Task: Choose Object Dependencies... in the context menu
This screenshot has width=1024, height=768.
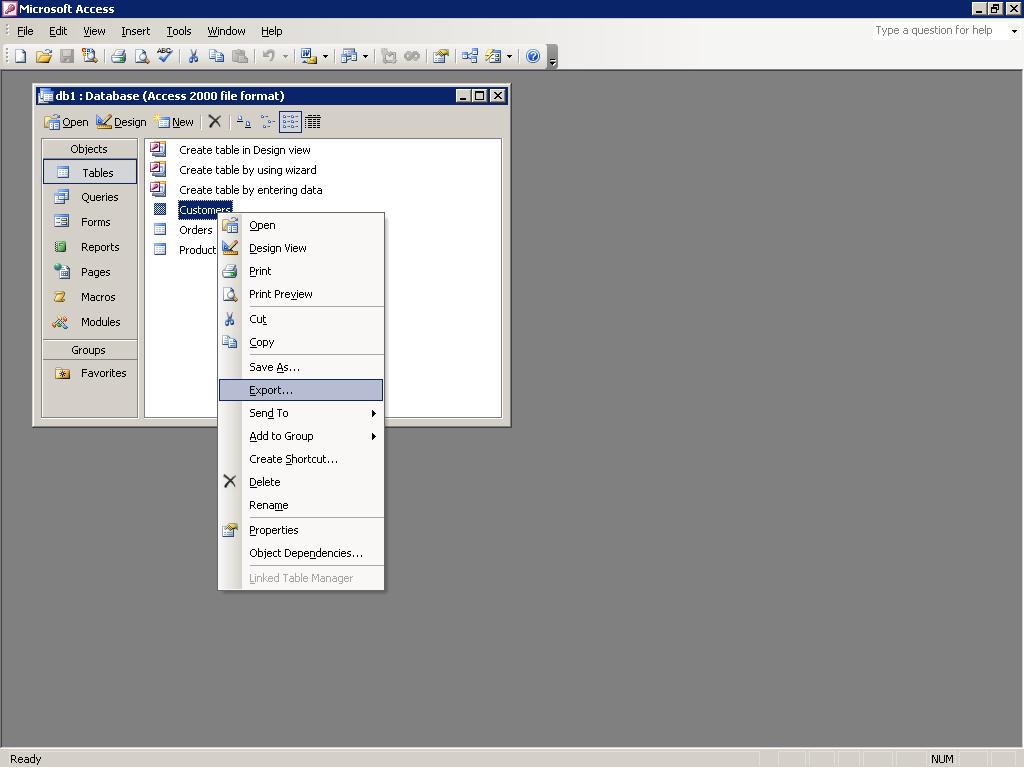Action: 301,553
